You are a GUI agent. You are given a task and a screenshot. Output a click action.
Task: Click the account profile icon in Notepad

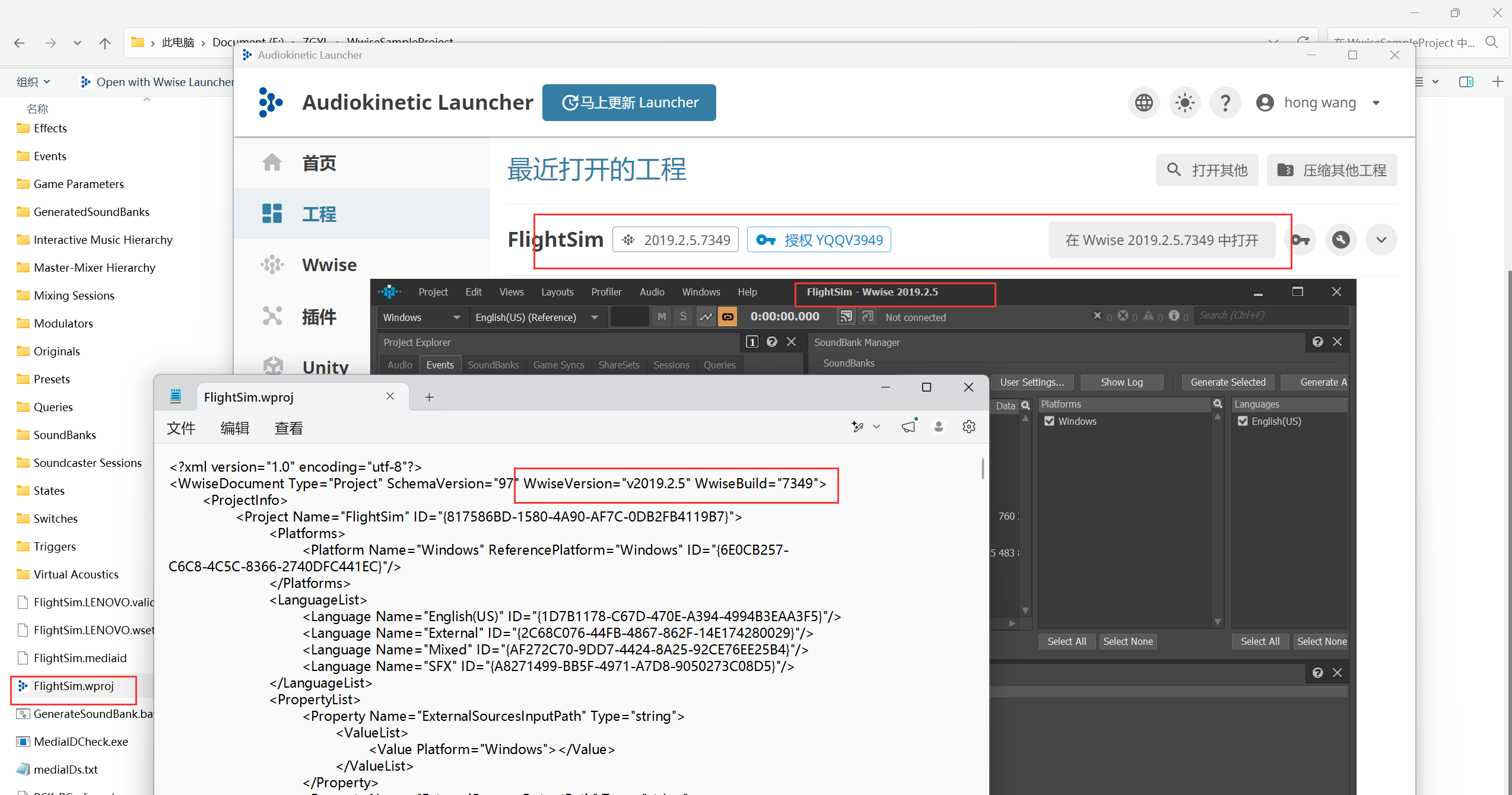point(939,427)
